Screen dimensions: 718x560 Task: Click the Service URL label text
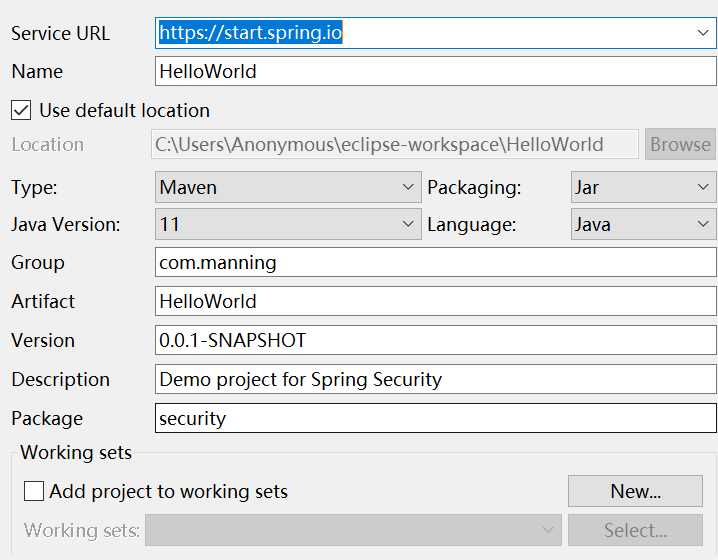pyautogui.click(x=60, y=33)
